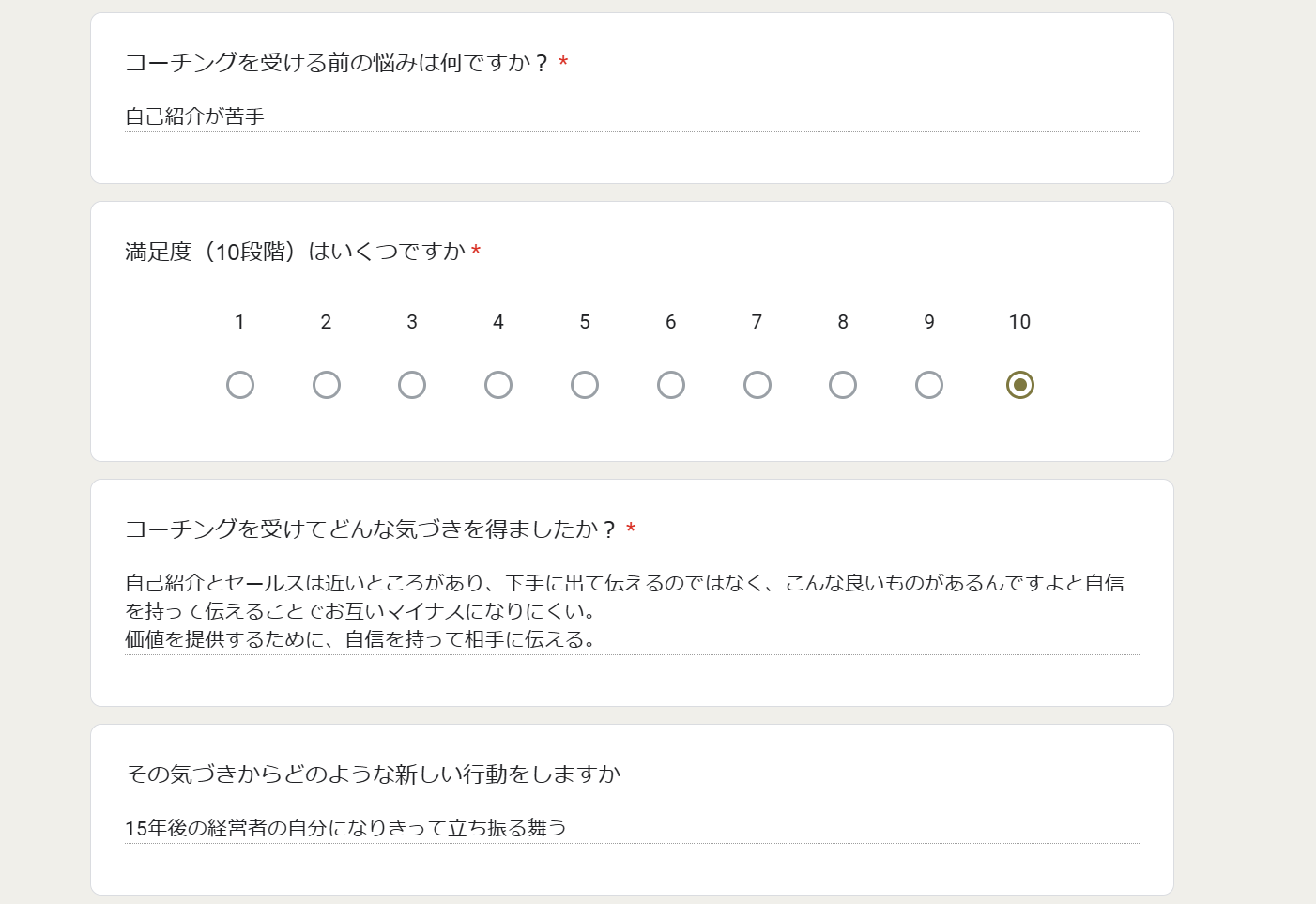This screenshot has width=1316, height=904.
Task: Choose rating 3 on the satisfaction scale
Action: 412,385
